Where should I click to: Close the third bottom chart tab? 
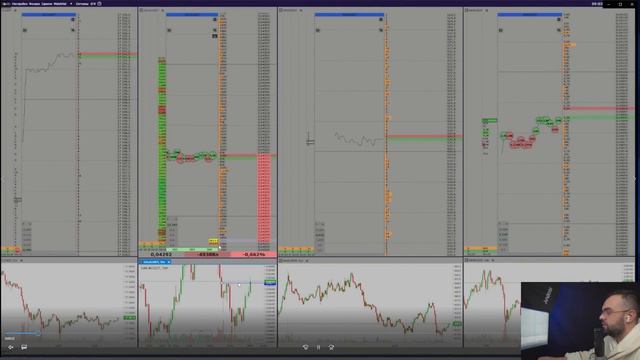pos(307,260)
